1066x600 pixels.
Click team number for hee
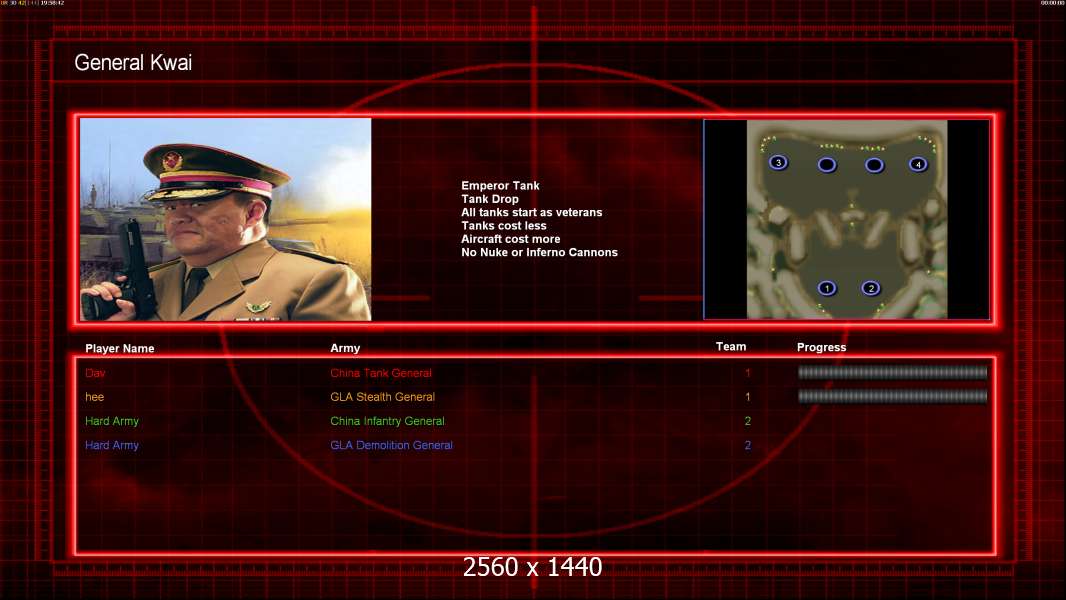point(748,397)
